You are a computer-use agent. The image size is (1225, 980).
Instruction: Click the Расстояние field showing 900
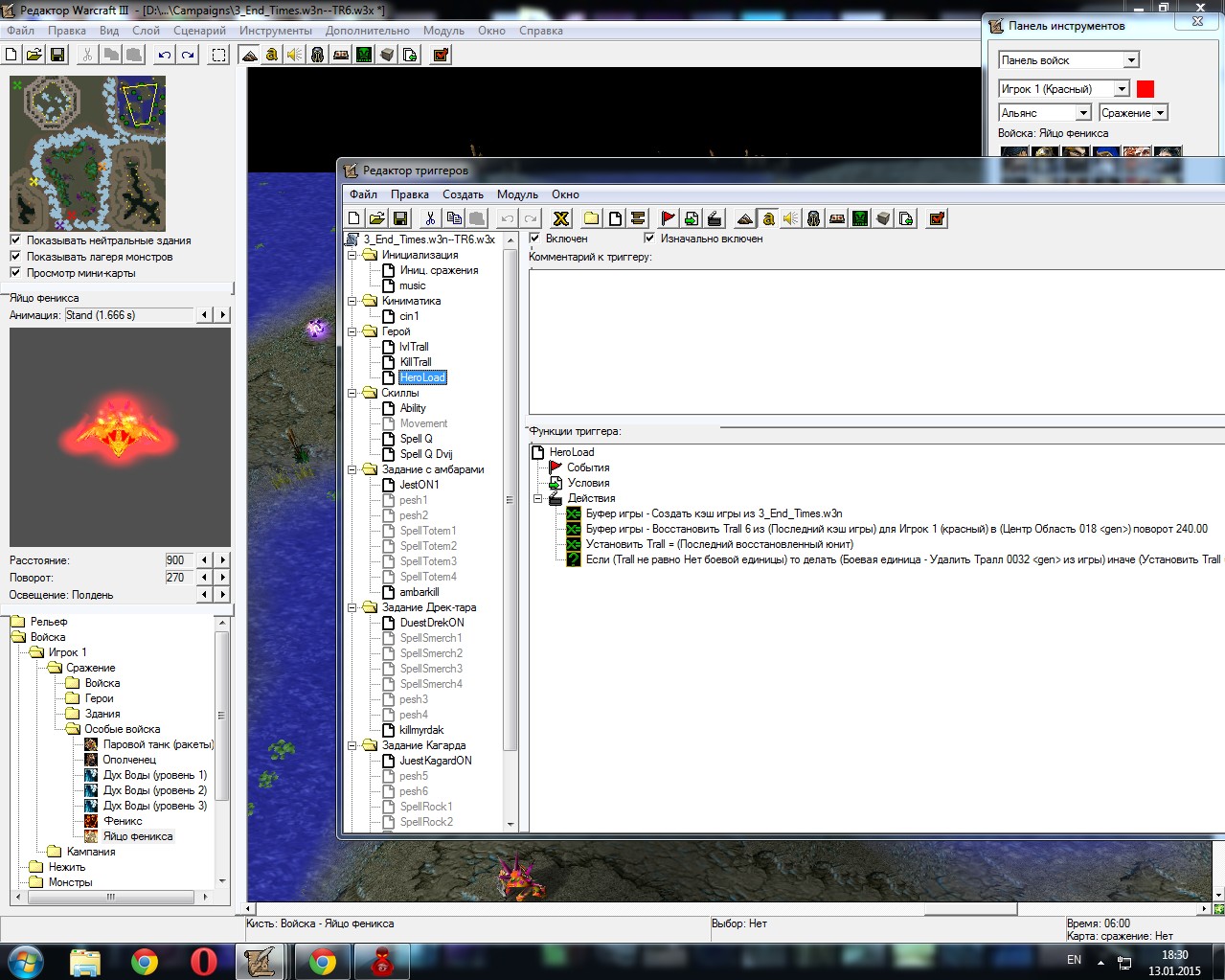tap(179, 560)
